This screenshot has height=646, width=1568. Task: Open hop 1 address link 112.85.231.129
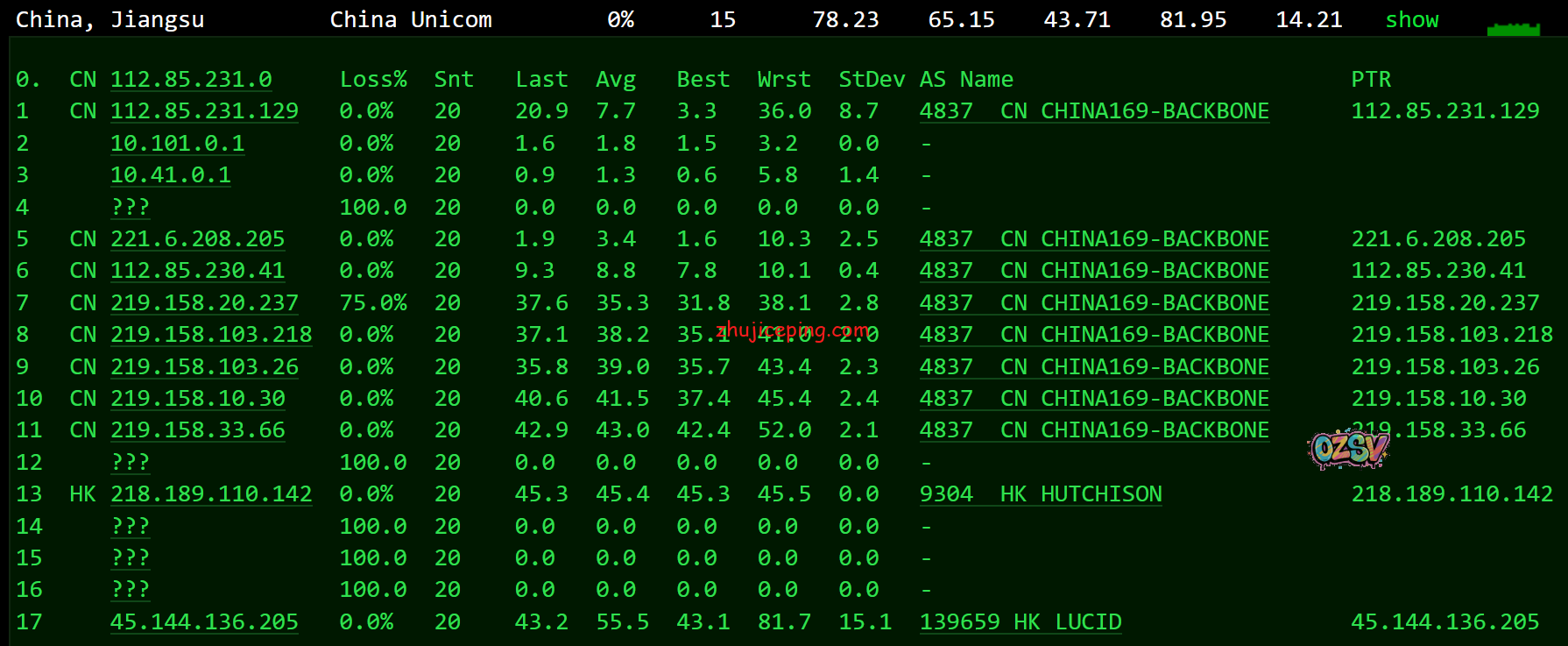coord(204,111)
